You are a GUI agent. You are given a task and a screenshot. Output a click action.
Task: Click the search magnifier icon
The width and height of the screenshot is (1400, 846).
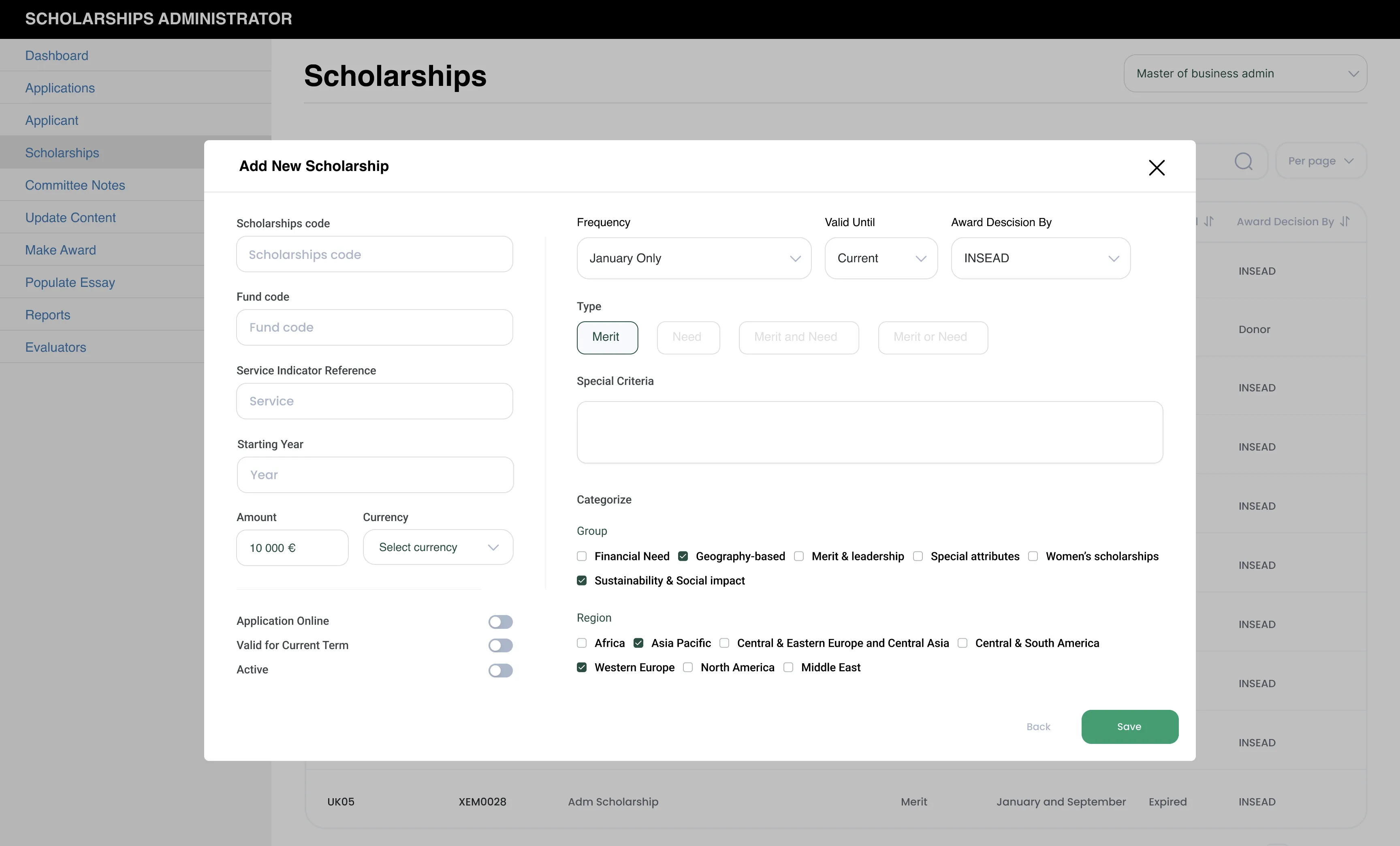click(1243, 161)
